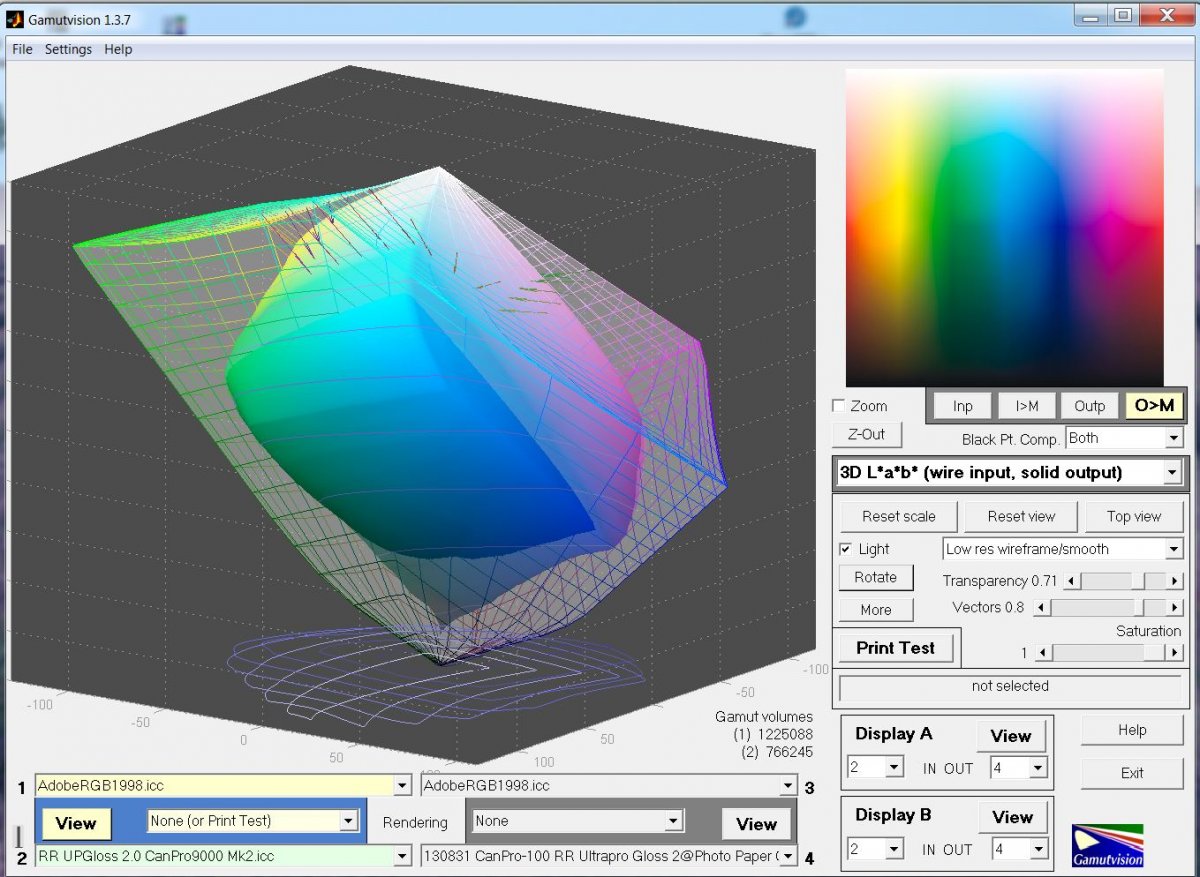Choose the I>M display mode
1200x877 pixels.
[1026, 405]
